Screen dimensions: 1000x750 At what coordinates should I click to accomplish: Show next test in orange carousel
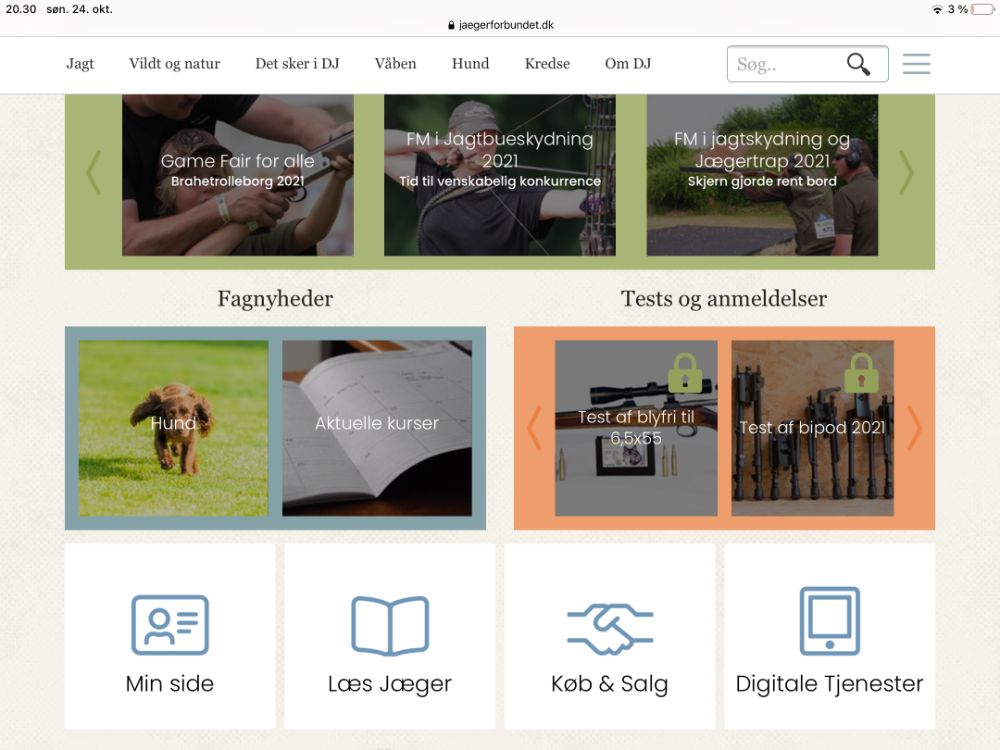pyautogui.click(x=915, y=428)
